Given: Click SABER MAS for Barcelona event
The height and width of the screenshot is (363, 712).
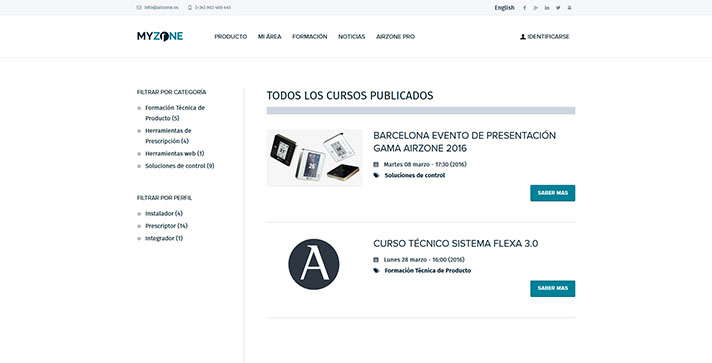Looking at the screenshot, I should [553, 193].
